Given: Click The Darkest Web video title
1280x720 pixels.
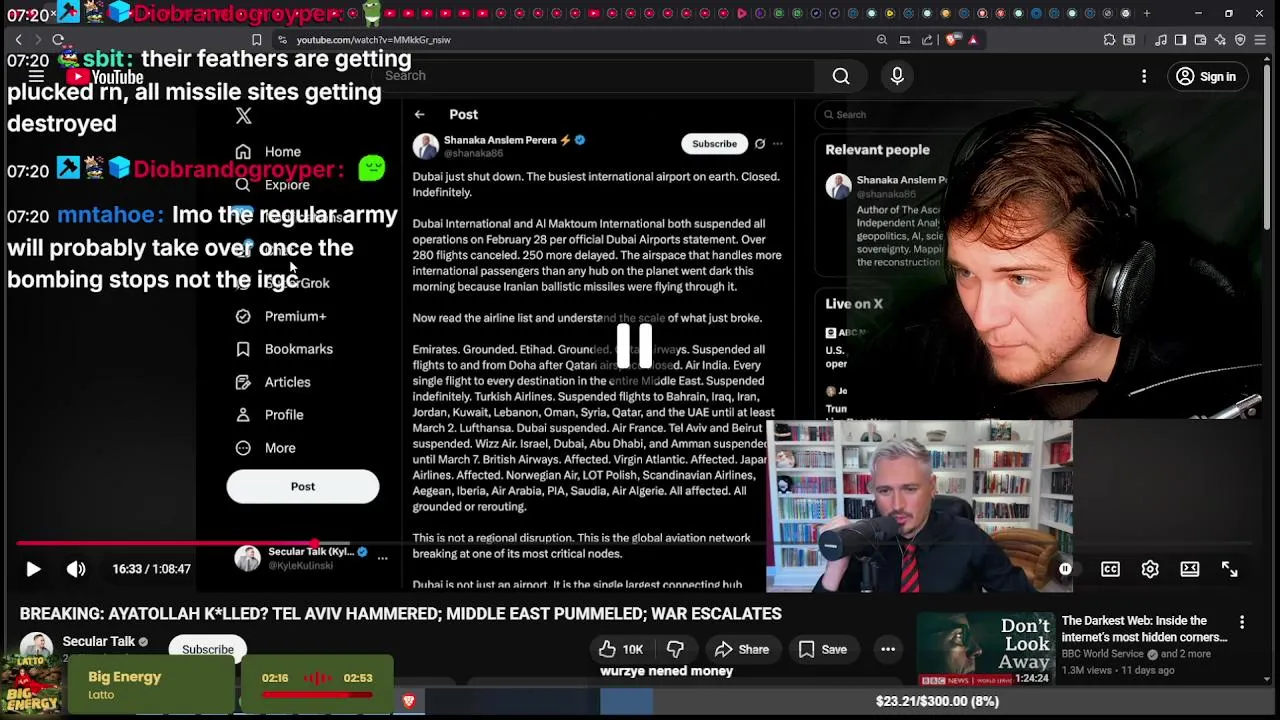Looking at the screenshot, I should 1144,629.
